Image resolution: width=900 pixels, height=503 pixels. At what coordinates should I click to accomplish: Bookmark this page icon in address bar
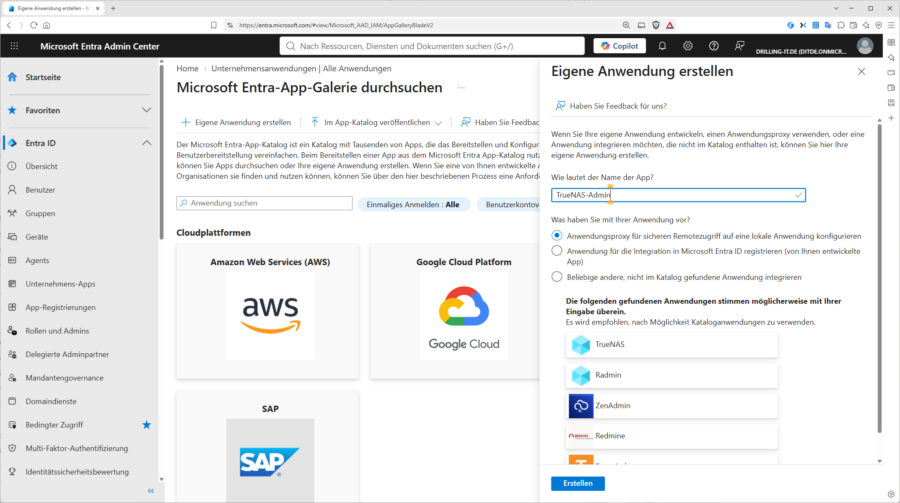[x=214, y=25]
